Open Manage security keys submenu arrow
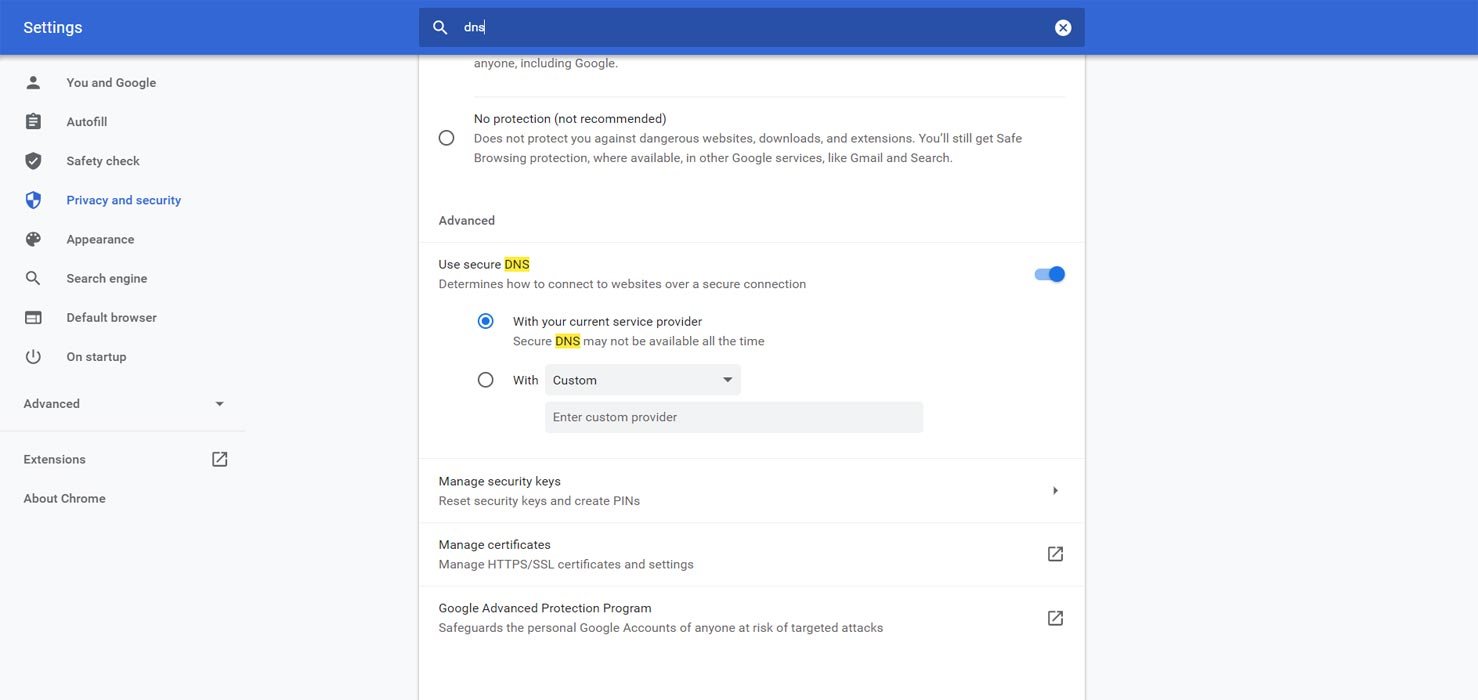The width and height of the screenshot is (1478, 700). point(1055,491)
